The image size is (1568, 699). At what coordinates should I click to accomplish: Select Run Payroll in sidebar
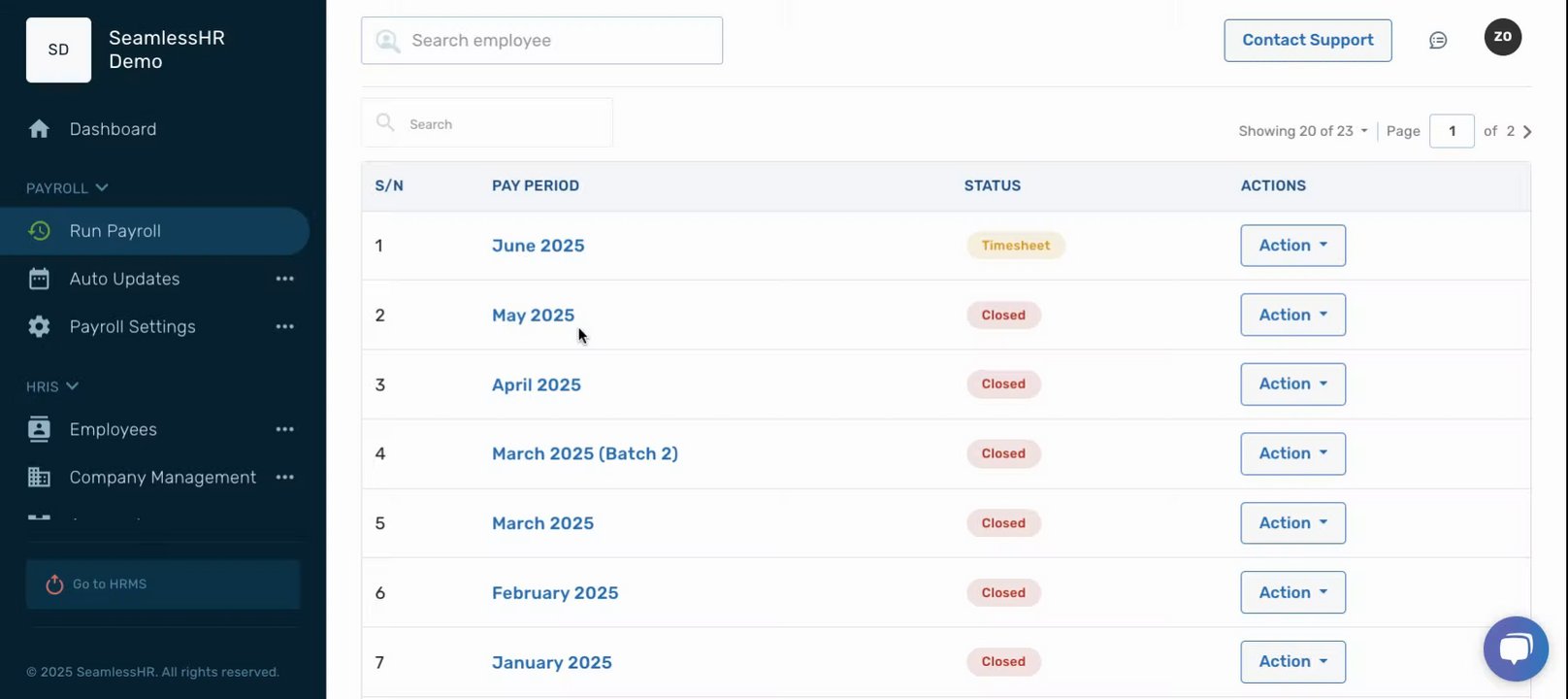(115, 231)
